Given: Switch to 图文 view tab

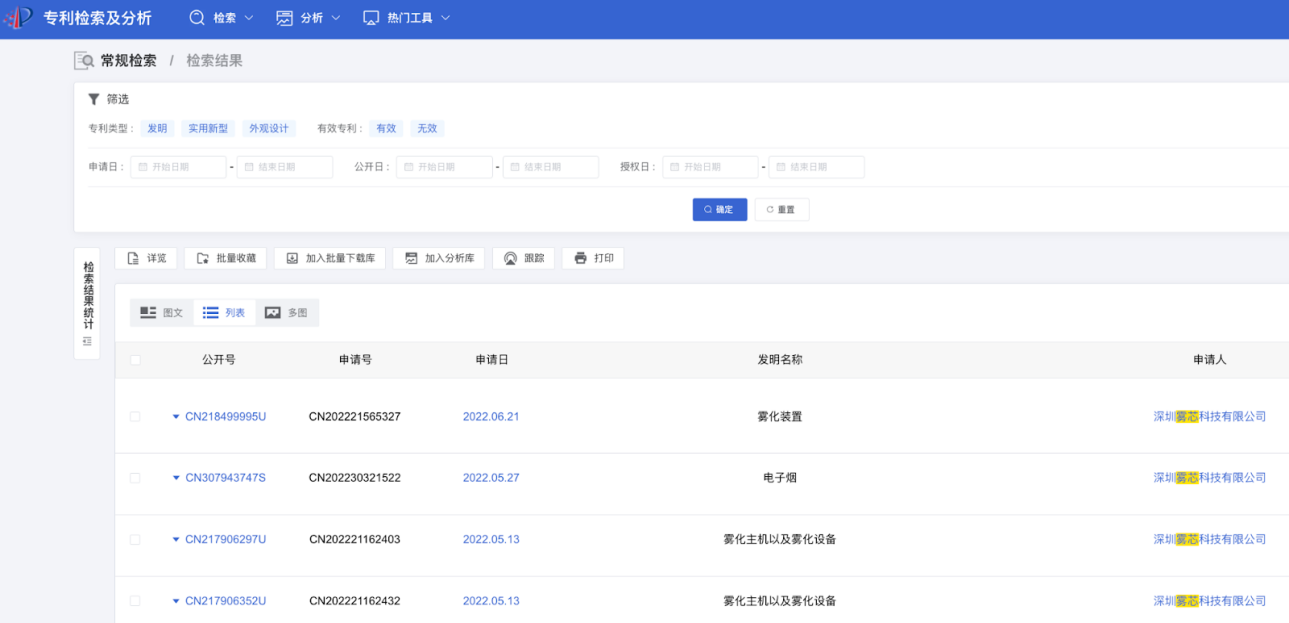Looking at the screenshot, I should [162, 313].
